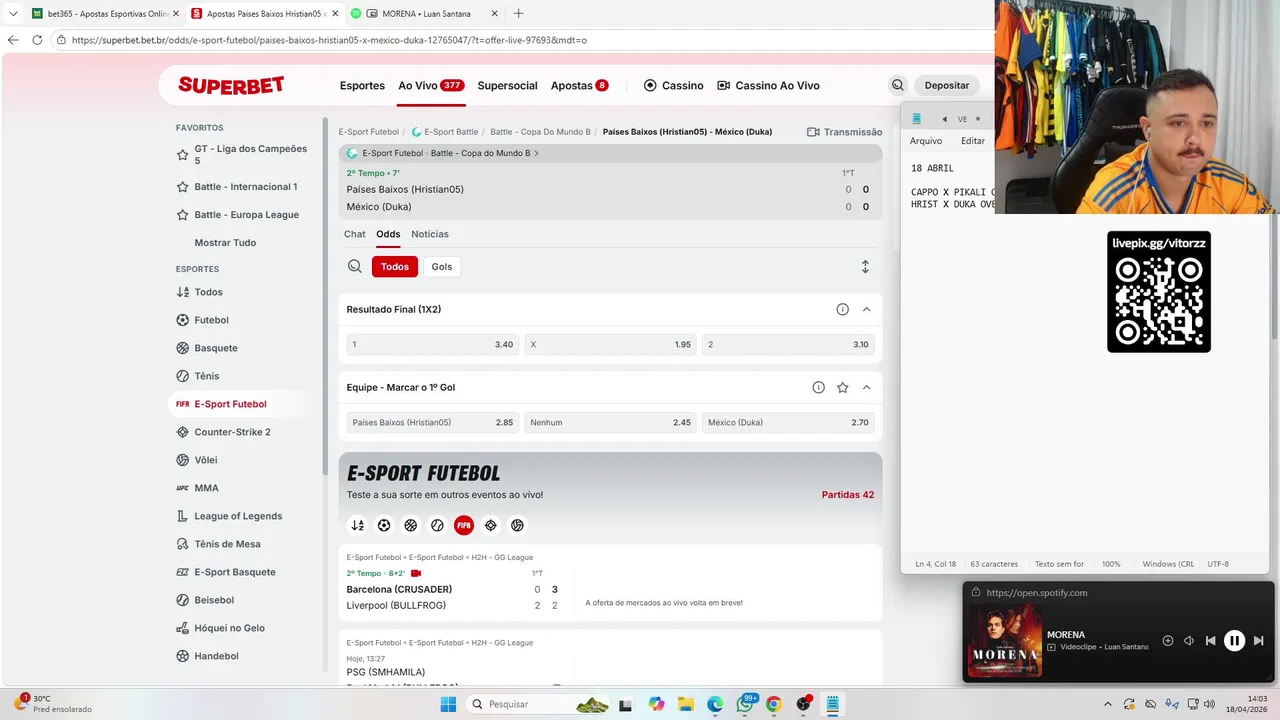Click the red FIFA round filter icon
This screenshot has width=1280, height=720.
point(464,525)
